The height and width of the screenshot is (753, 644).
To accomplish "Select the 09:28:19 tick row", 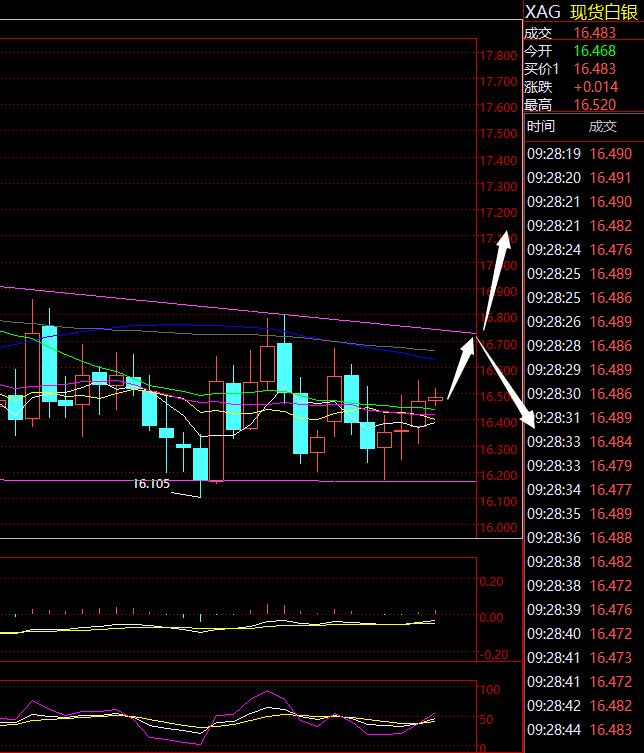I will (580, 154).
